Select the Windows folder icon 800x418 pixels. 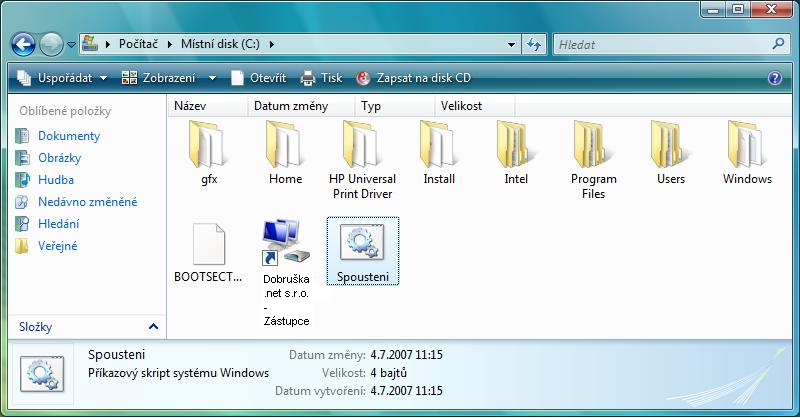[x=747, y=147]
